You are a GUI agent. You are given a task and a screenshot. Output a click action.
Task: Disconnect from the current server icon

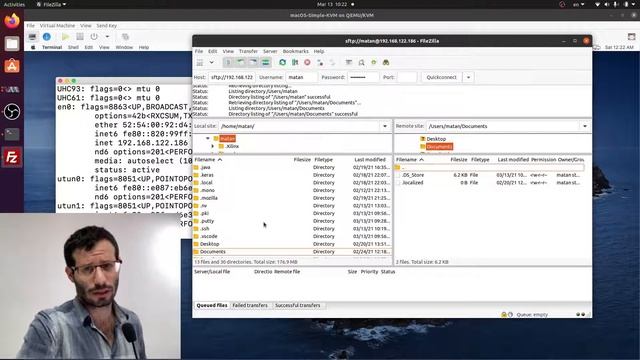click(x=320, y=62)
